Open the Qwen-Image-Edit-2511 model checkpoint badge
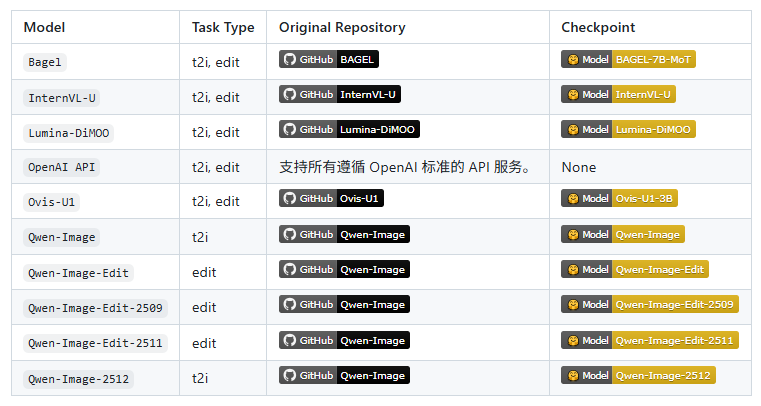761x406 pixels. click(x=650, y=340)
